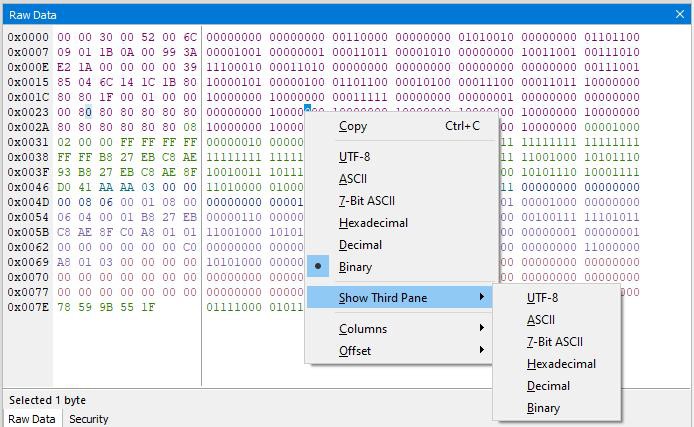Choose Decimal in the Show Third Pane submenu
The height and width of the screenshot is (427, 694).
pos(557,386)
